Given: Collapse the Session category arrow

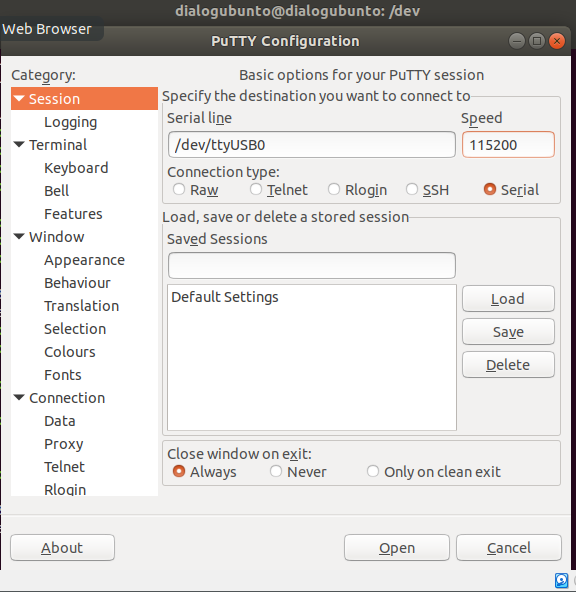Looking at the screenshot, I should click(x=19, y=99).
